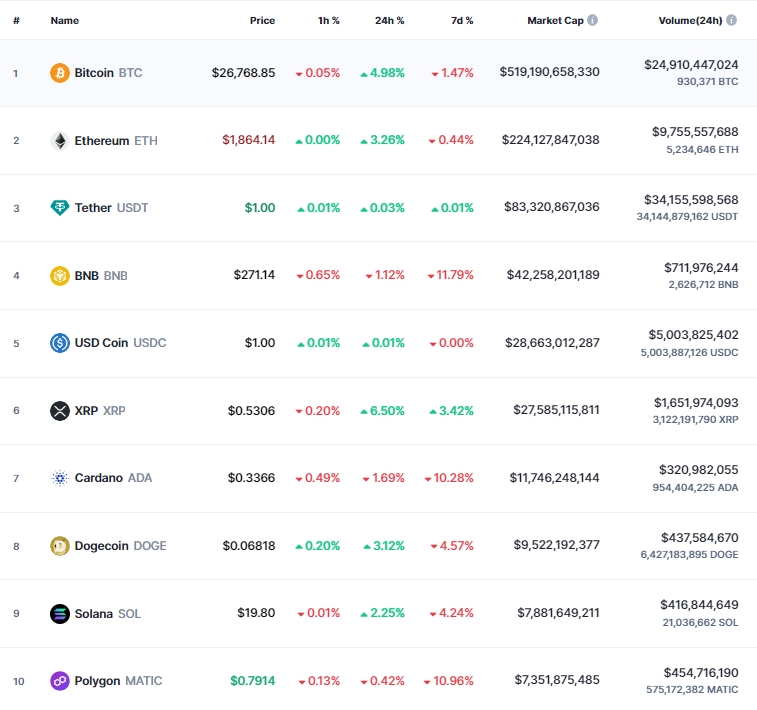Click Cardano price $0.3366
Image resolution: width=757 pixels, height=710 pixels.
(x=252, y=478)
